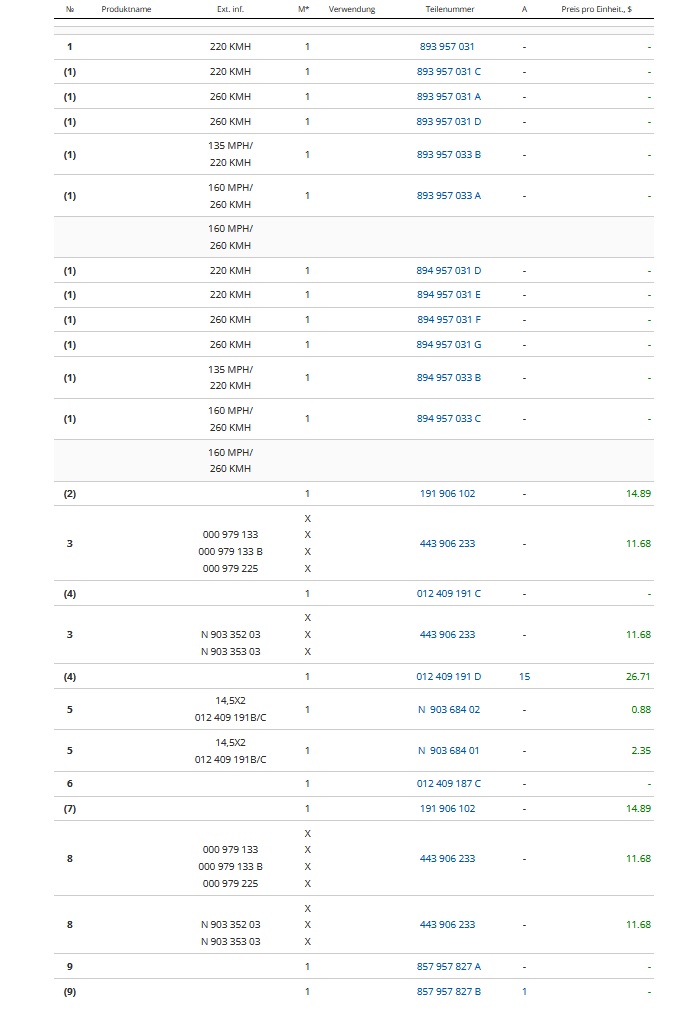Click the 15 availability value
The height and width of the screenshot is (1026, 678).
tap(524, 677)
